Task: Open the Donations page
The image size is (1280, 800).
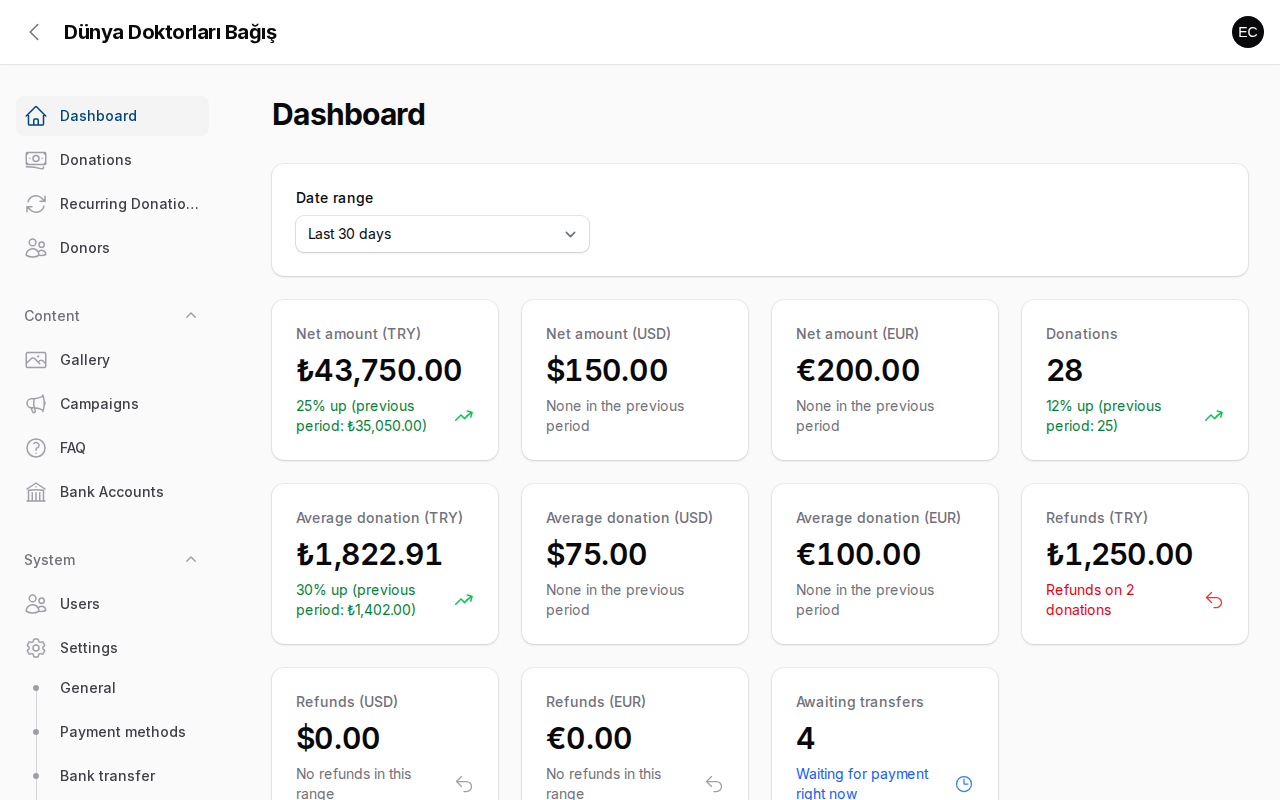Action: pos(112,160)
